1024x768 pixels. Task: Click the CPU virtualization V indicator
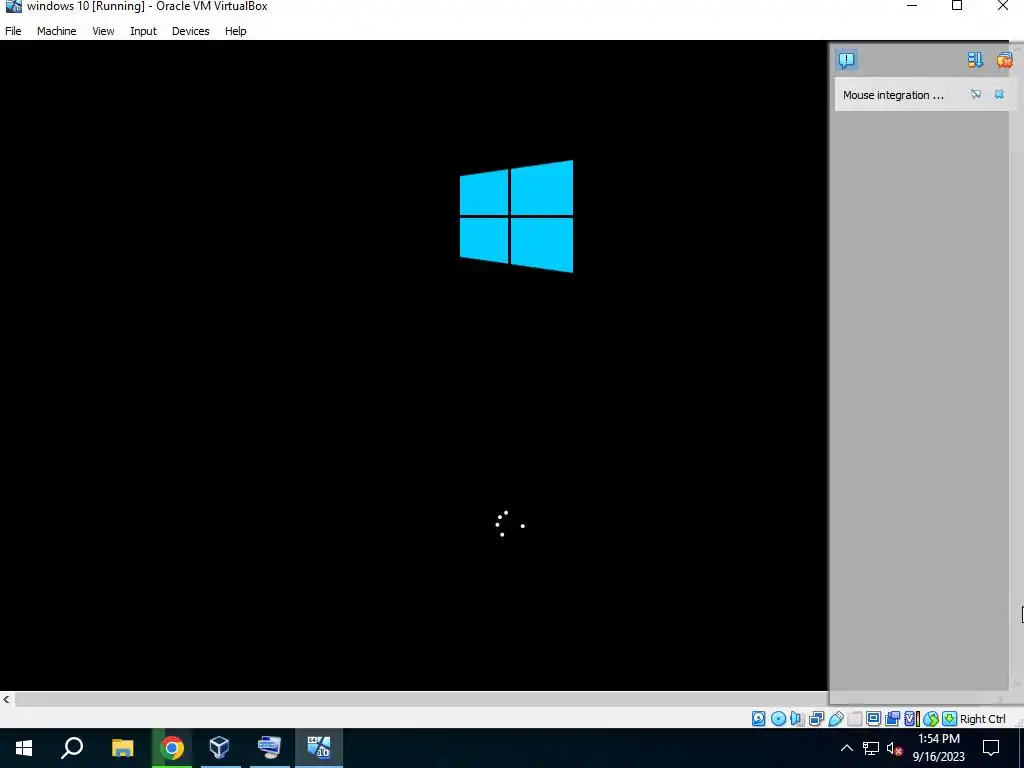912,718
